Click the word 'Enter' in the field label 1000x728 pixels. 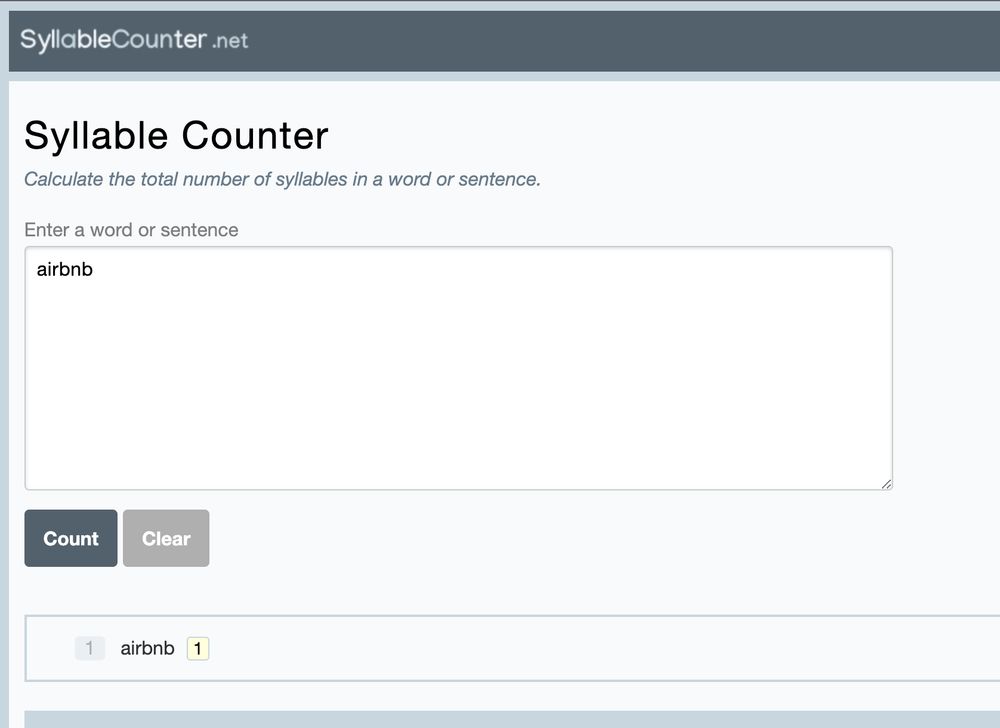click(x=47, y=229)
